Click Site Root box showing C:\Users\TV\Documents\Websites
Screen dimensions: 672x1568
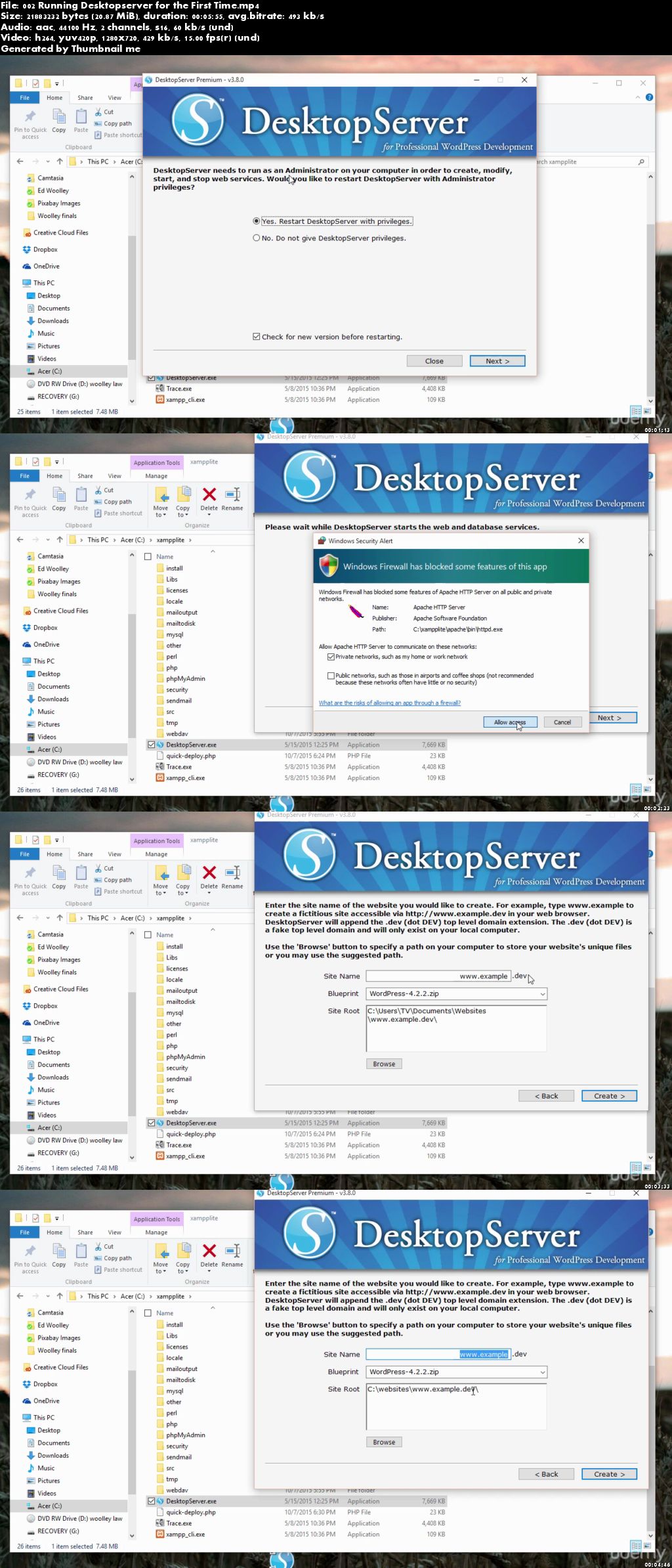click(457, 1028)
